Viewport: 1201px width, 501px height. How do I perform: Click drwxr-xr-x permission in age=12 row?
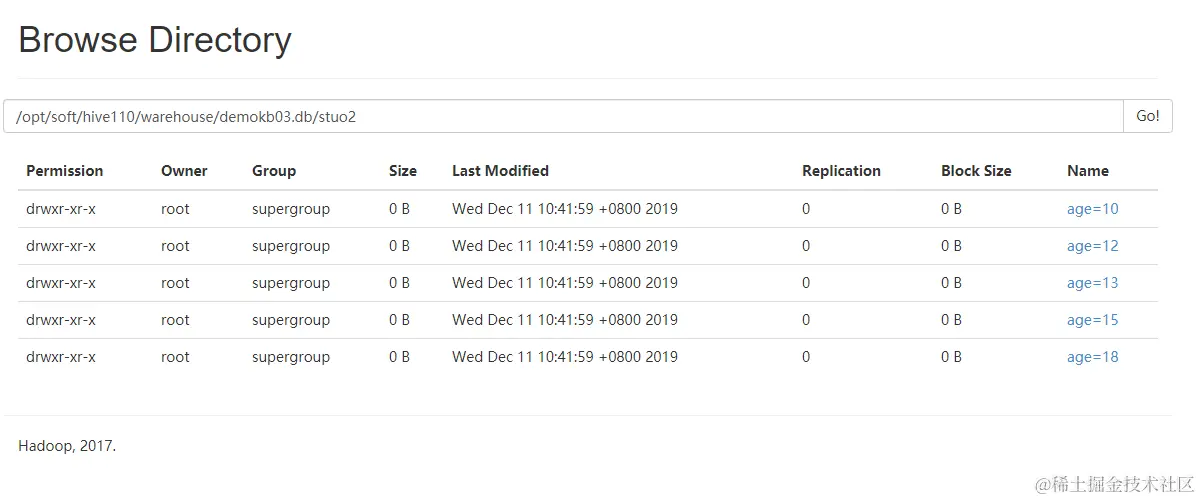(61, 246)
